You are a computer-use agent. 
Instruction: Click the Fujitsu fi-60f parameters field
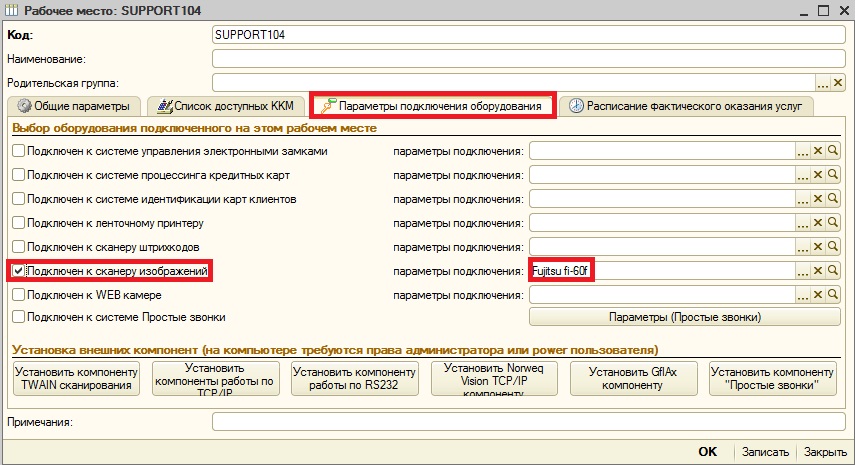click(x=662, y=271)
